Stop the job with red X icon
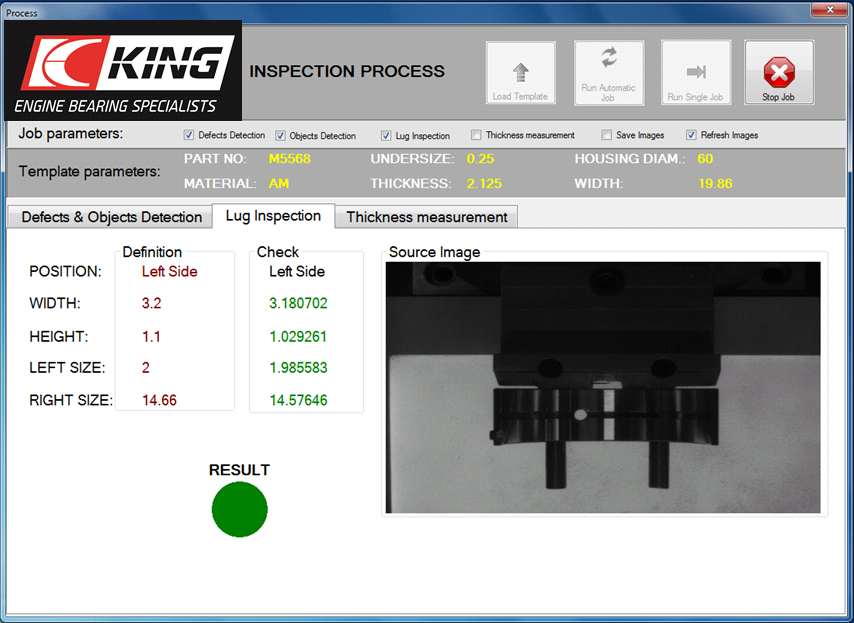The image size is (854, 623). click(x=779, y=73)
